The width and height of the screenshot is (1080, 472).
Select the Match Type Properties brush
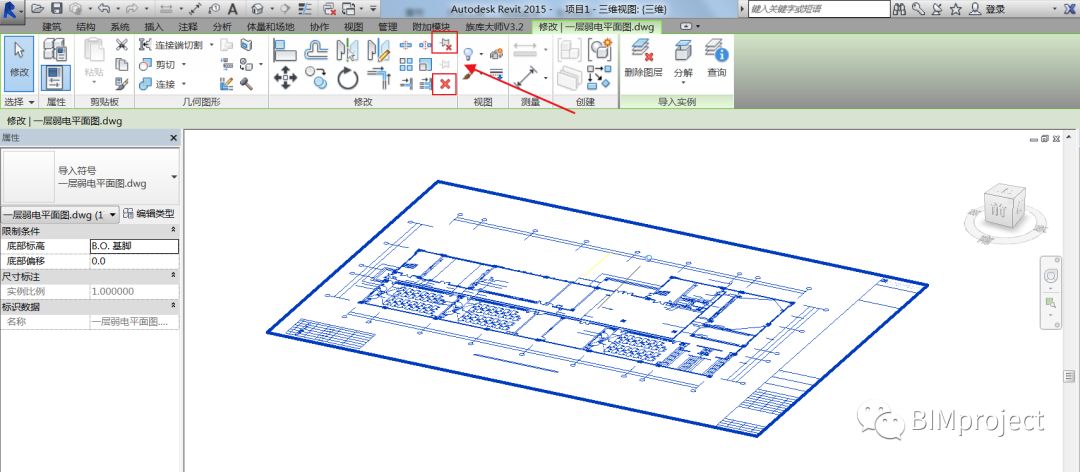coord(122,83)
